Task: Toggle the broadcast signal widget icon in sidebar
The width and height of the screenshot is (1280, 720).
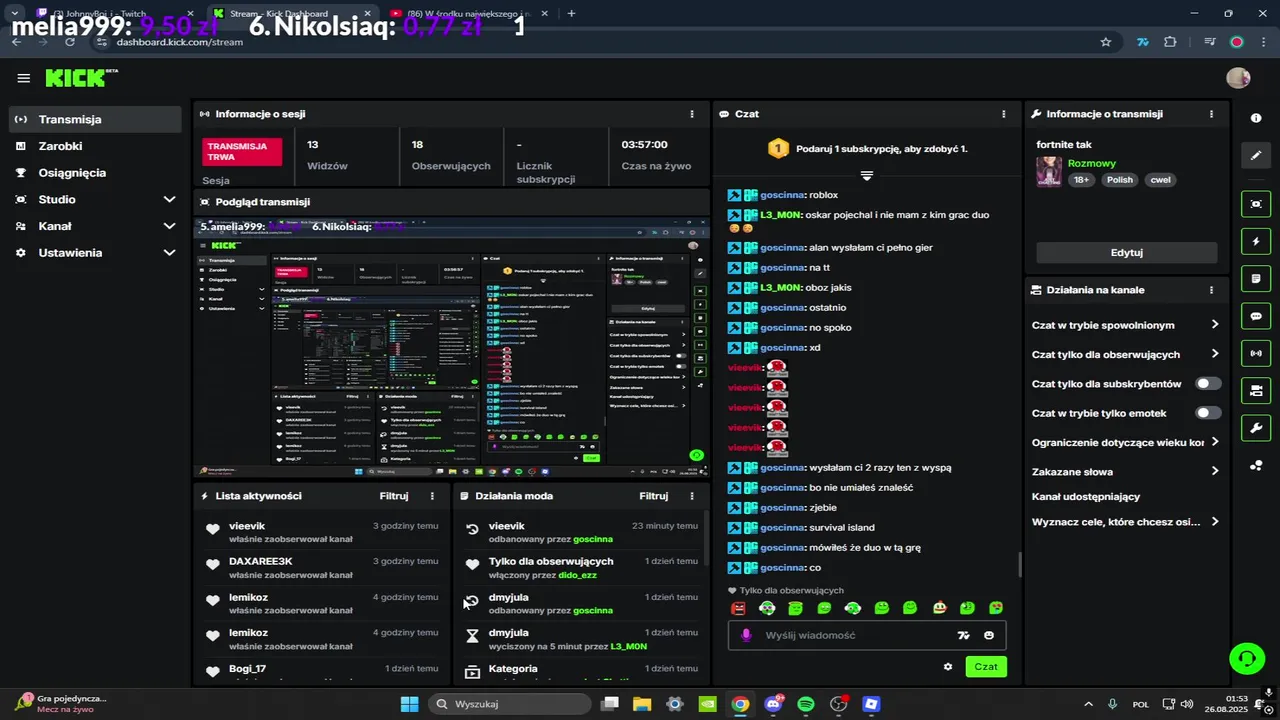Action: tap(1256, 353)
